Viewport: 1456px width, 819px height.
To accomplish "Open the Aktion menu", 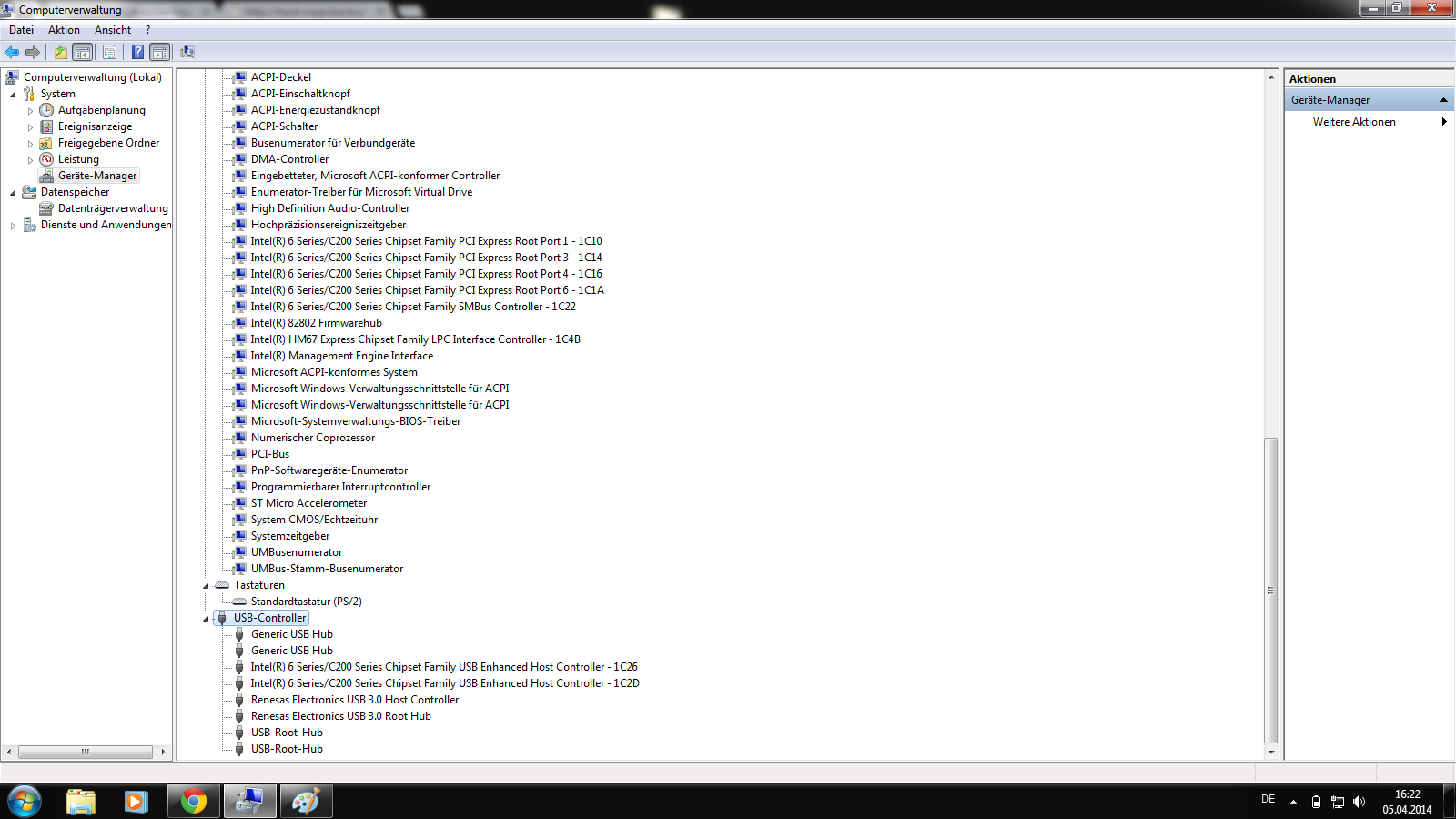I will [x=64, y=30].
